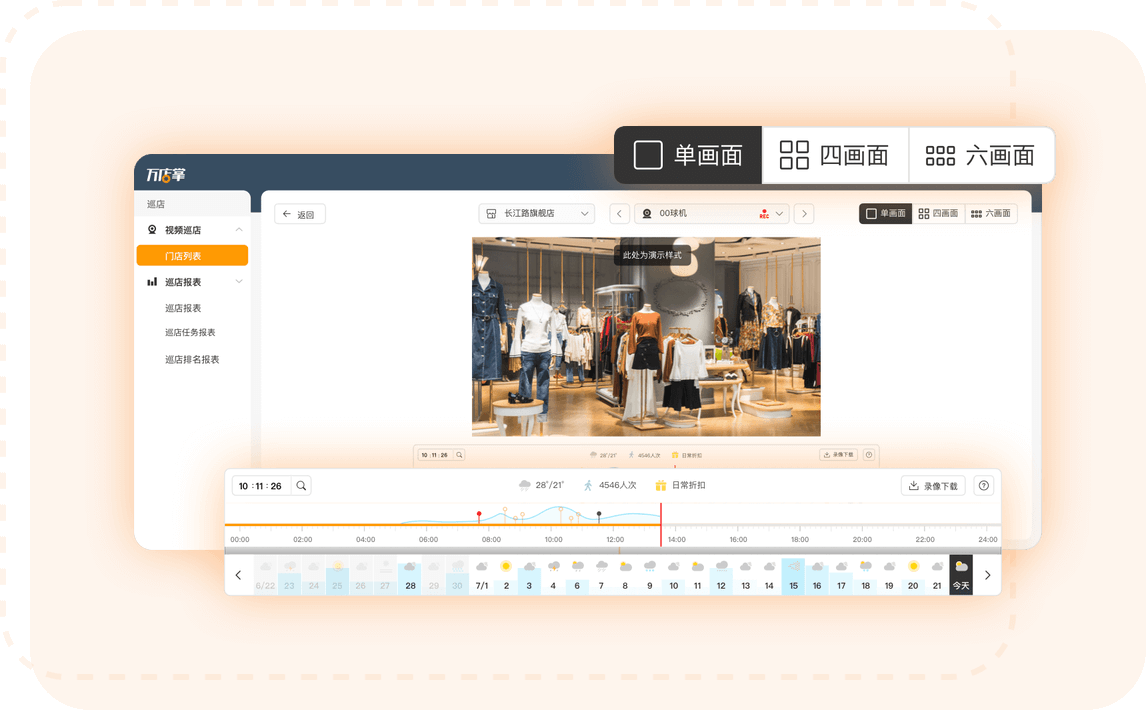Open 巡店任务报表 in the sidebar
Image resolution: width=1146 pixels, height=710 pixels.
coord(190,333)
